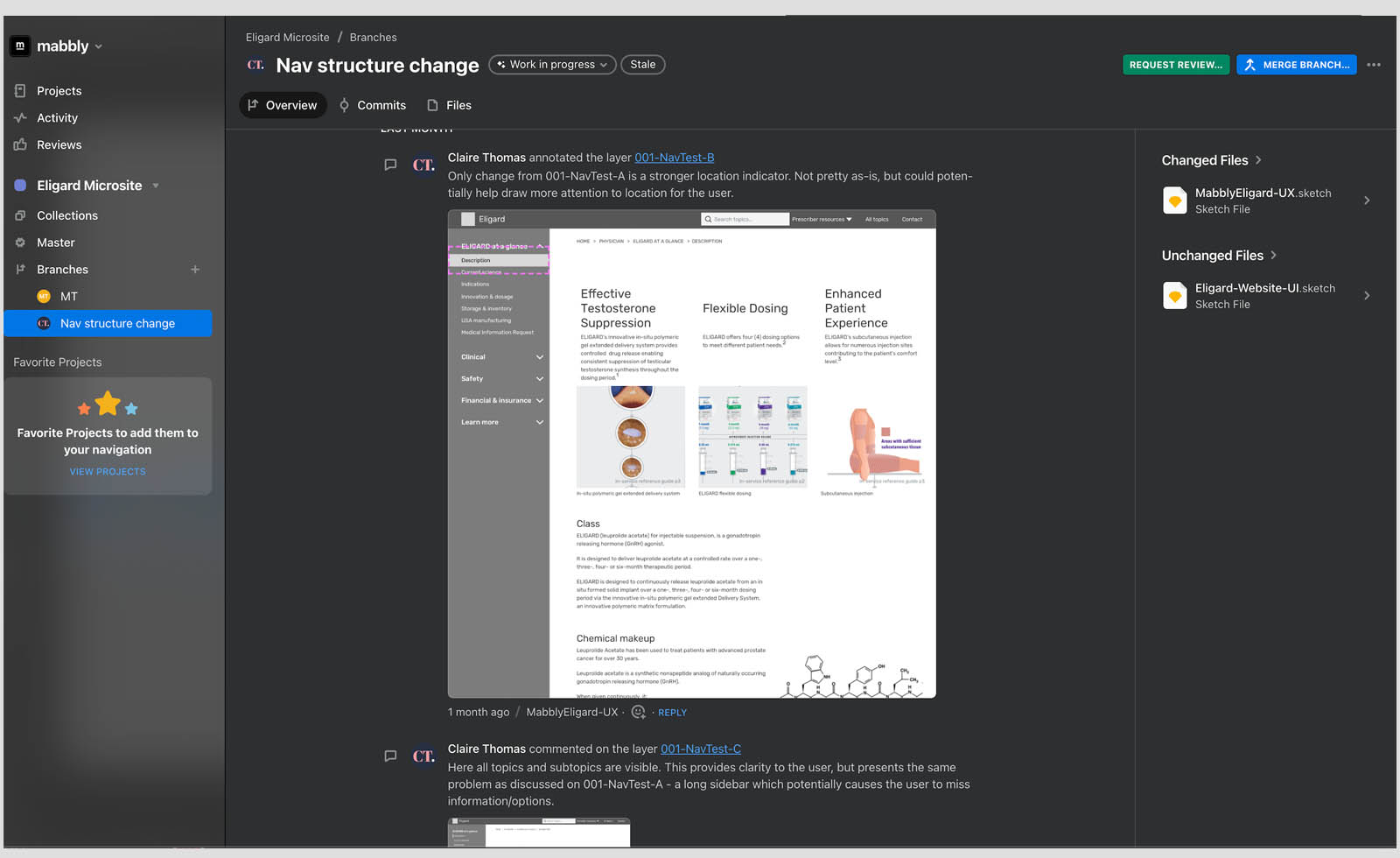Add a new branch with plus icon

point(195,270)
